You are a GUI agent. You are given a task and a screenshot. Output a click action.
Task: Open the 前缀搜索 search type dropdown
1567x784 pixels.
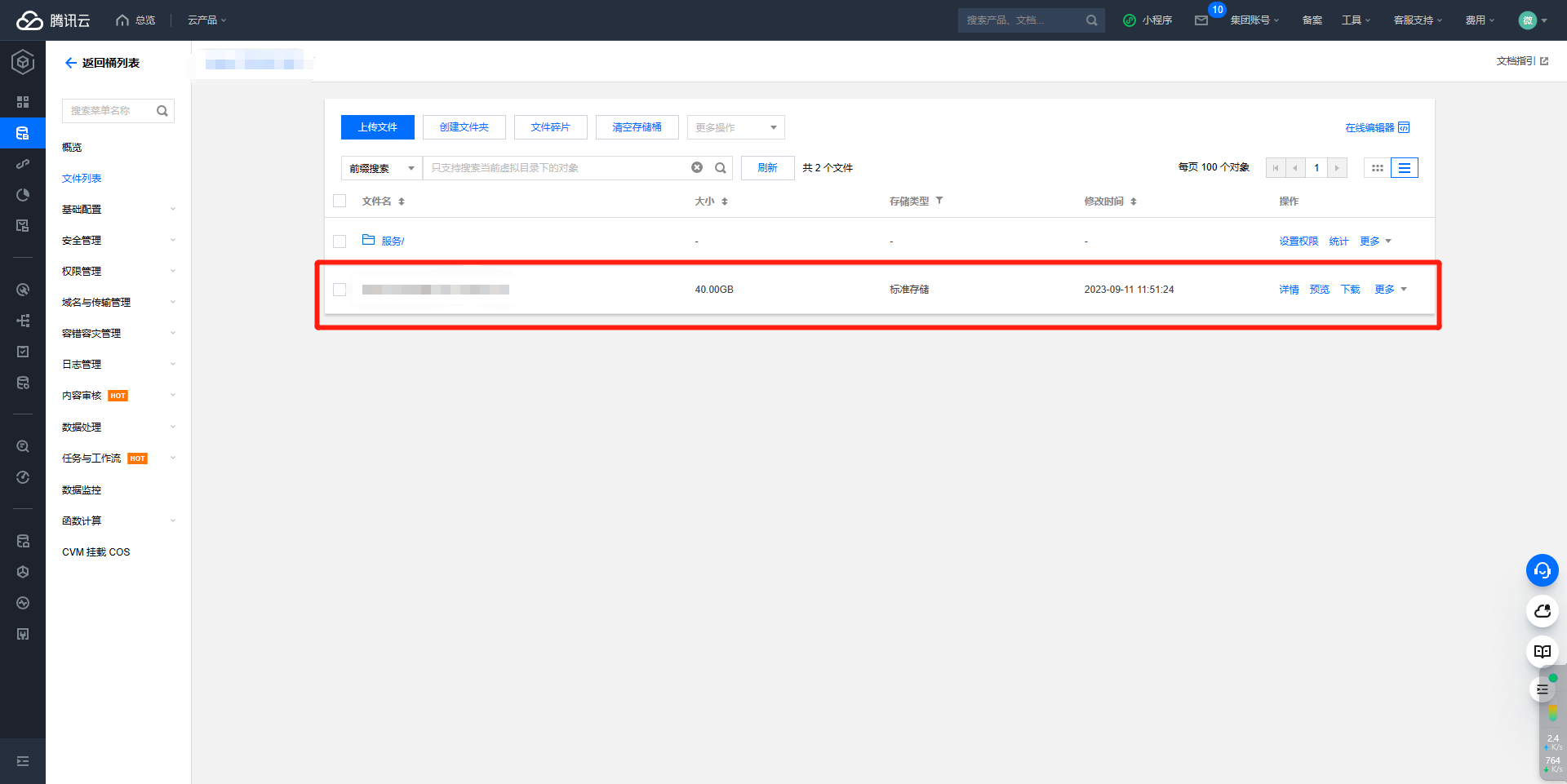pos(381,169)
